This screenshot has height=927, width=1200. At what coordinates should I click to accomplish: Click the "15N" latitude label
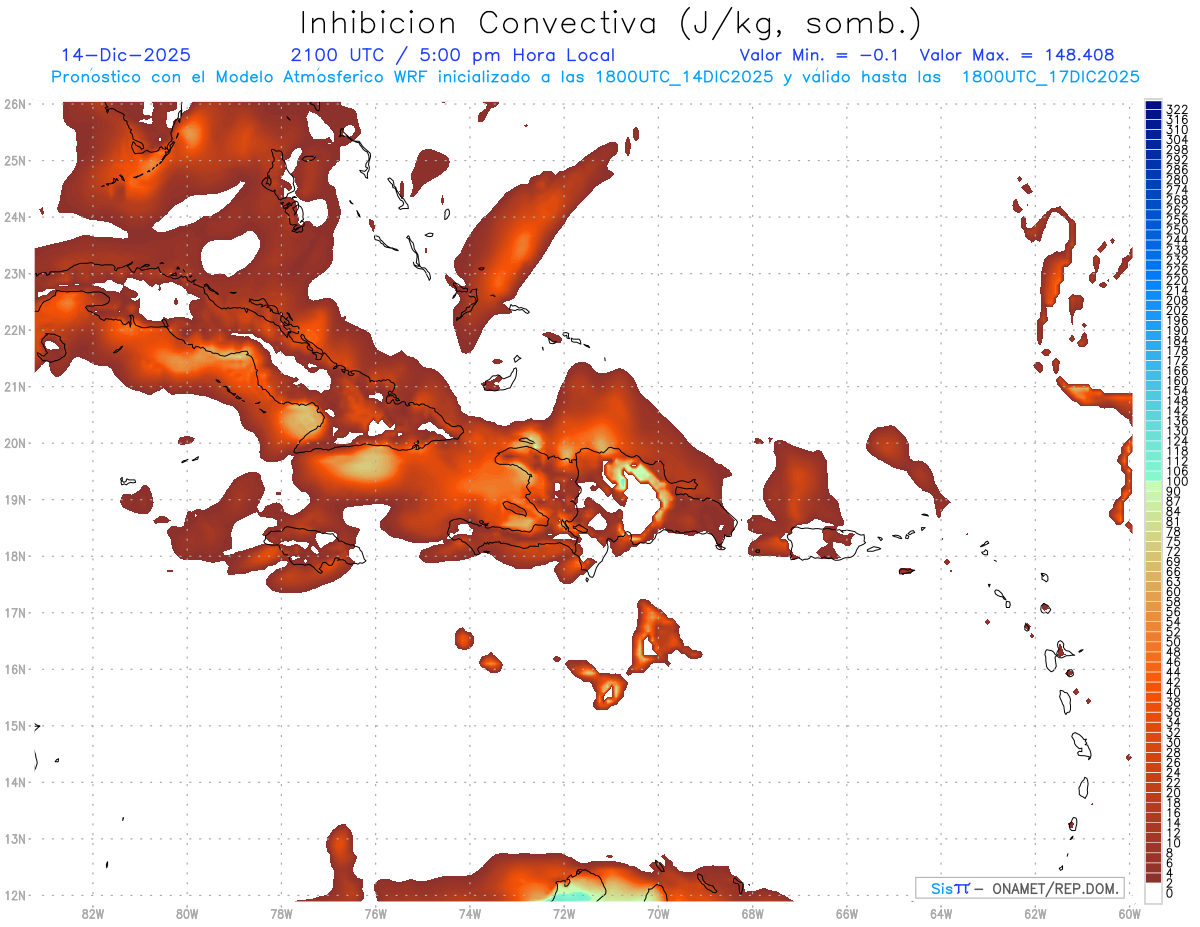point(14,725)
